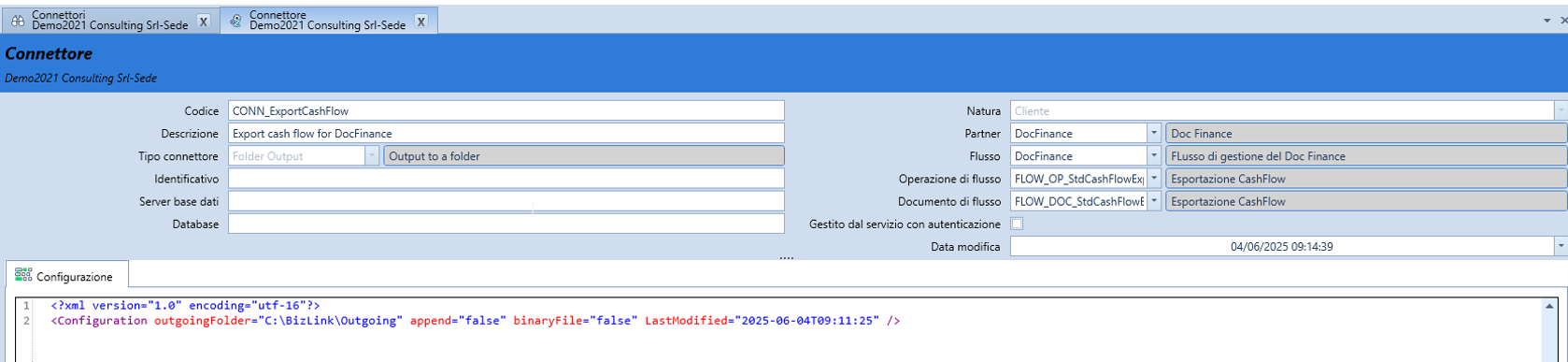Click the 'Doc Finance' partner description
Viewport: 1568px width, 362px height.
tap(1366, 133)
